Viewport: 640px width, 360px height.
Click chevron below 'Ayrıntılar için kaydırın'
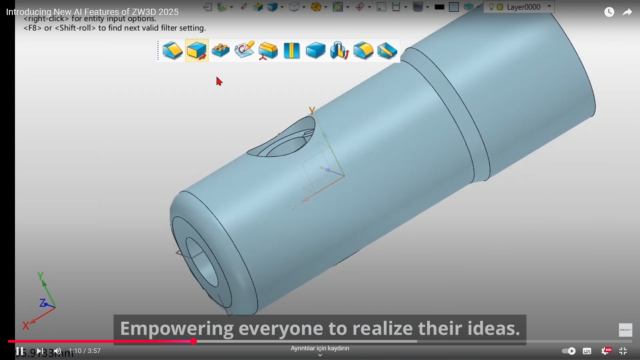(x=320, y=355)
